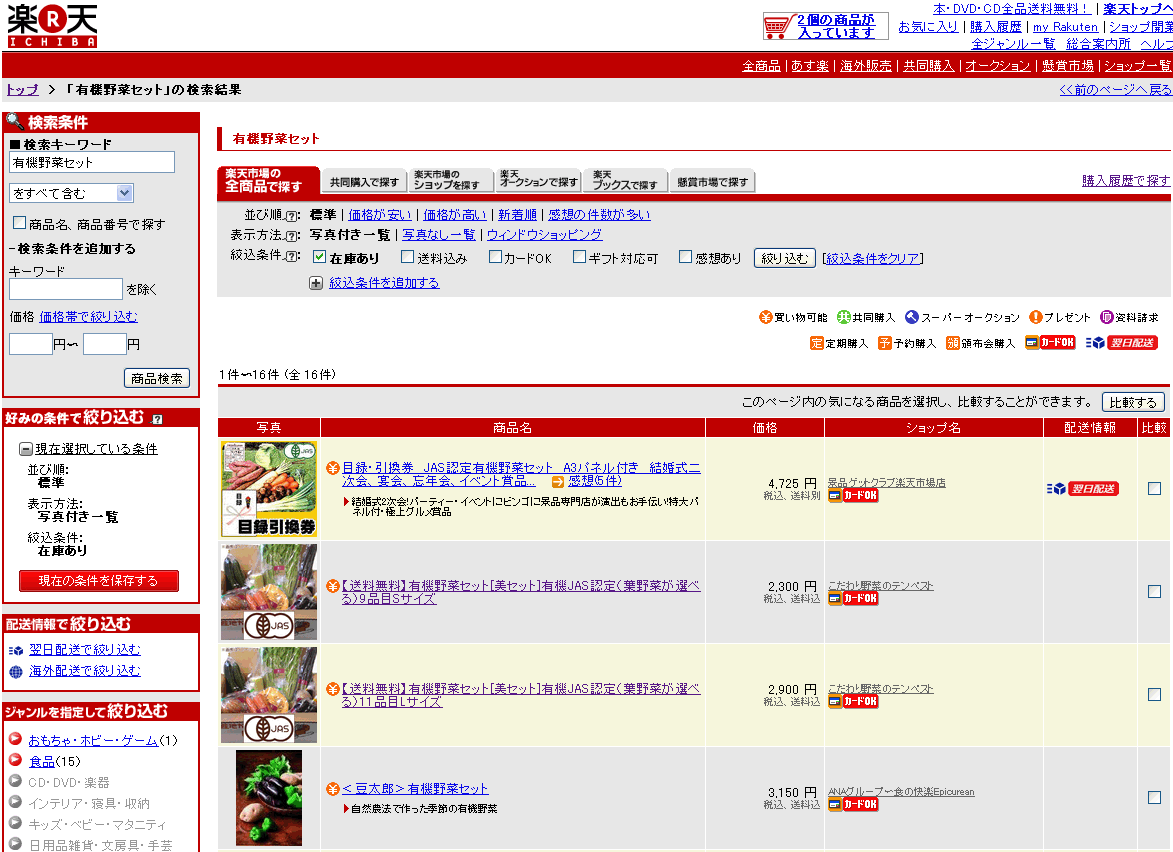Click 現在の条件を保存する button
Image resolution: width=1173 pixels, height=852 pixels.
99,580
